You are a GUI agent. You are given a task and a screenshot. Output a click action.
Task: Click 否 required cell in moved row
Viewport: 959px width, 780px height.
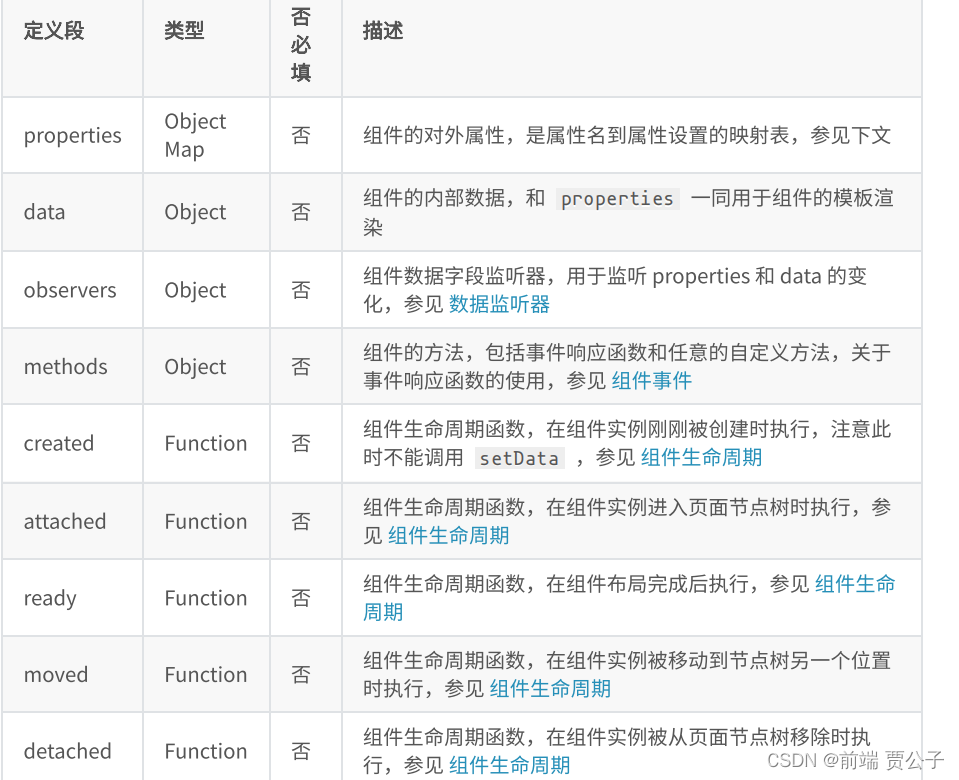click(306, 674)
